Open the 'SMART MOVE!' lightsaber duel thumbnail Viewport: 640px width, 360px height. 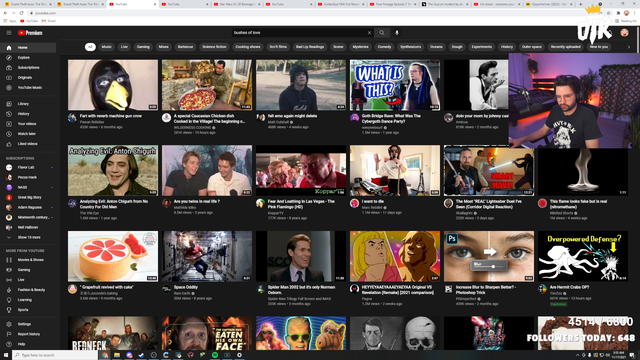click(489, 171)
